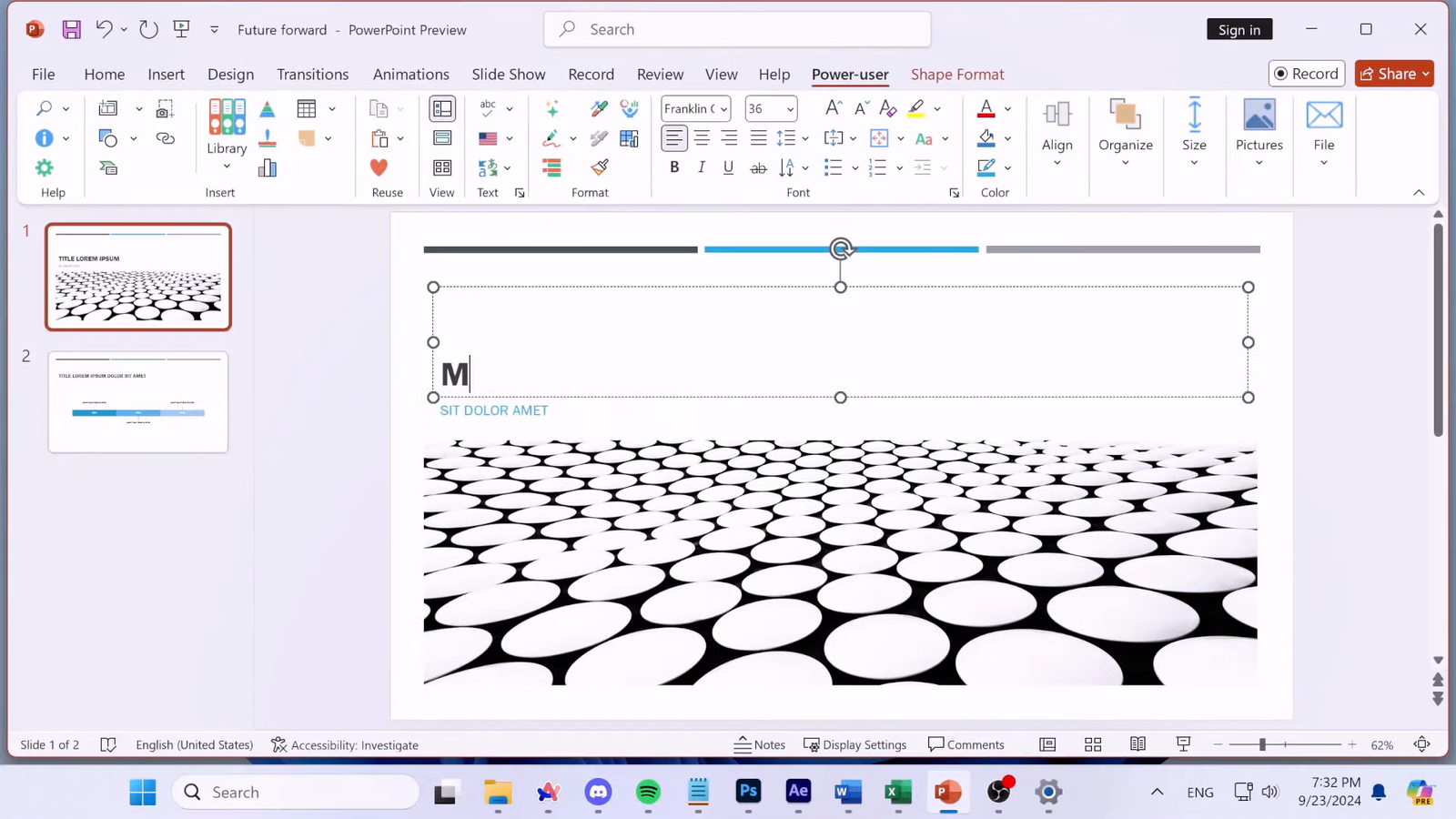The image size is (1456, 819).
Task: Select slide 2 thumbnail
Action: click(x=137, y=400)
